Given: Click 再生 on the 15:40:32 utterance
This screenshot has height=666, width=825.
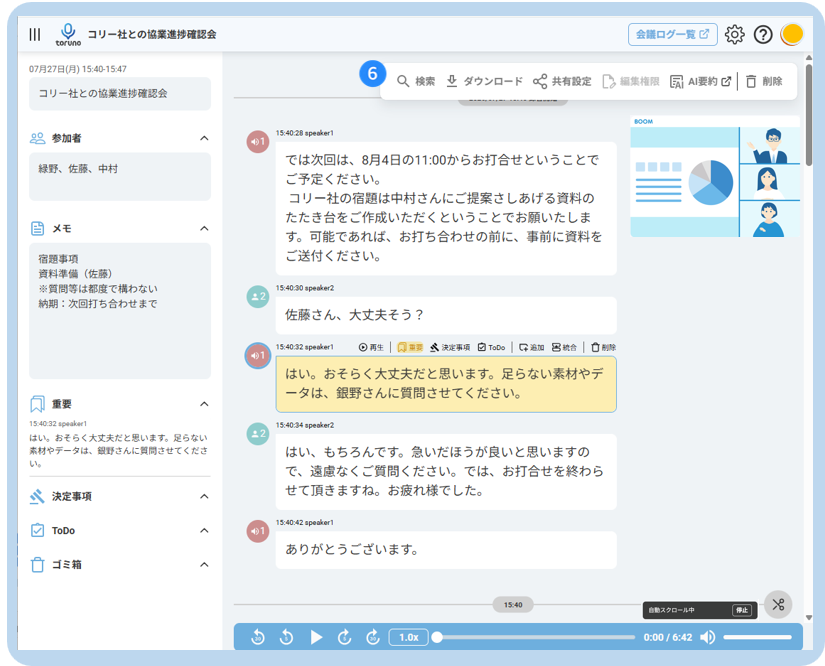Looking at the screenshot, I should [x=371, y=347].
